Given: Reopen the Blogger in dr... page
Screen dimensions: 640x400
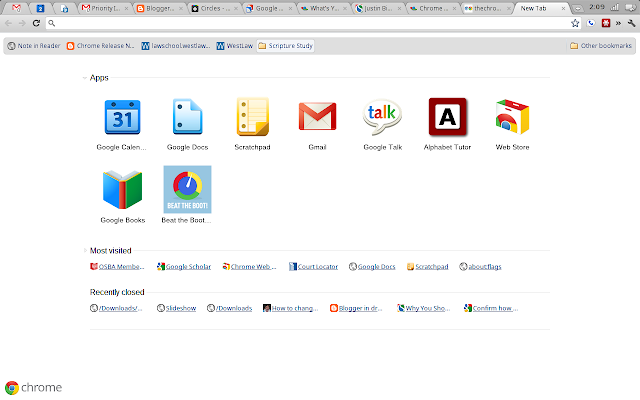Looking at the screenshot, I should pos(356,308).
